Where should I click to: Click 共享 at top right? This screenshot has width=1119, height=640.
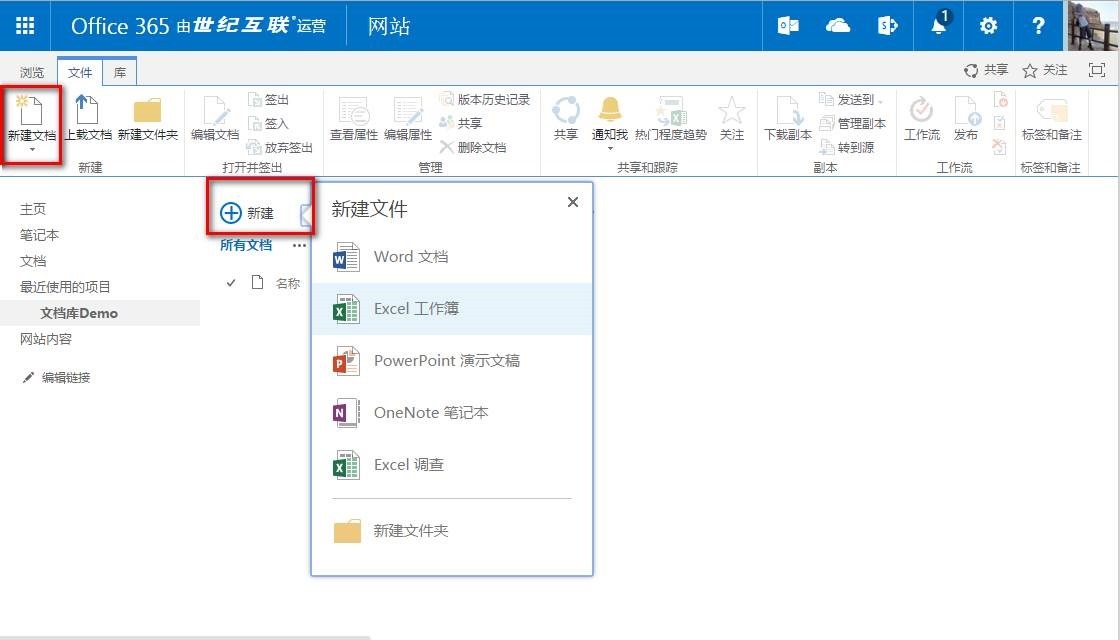(x=986, y=70)
